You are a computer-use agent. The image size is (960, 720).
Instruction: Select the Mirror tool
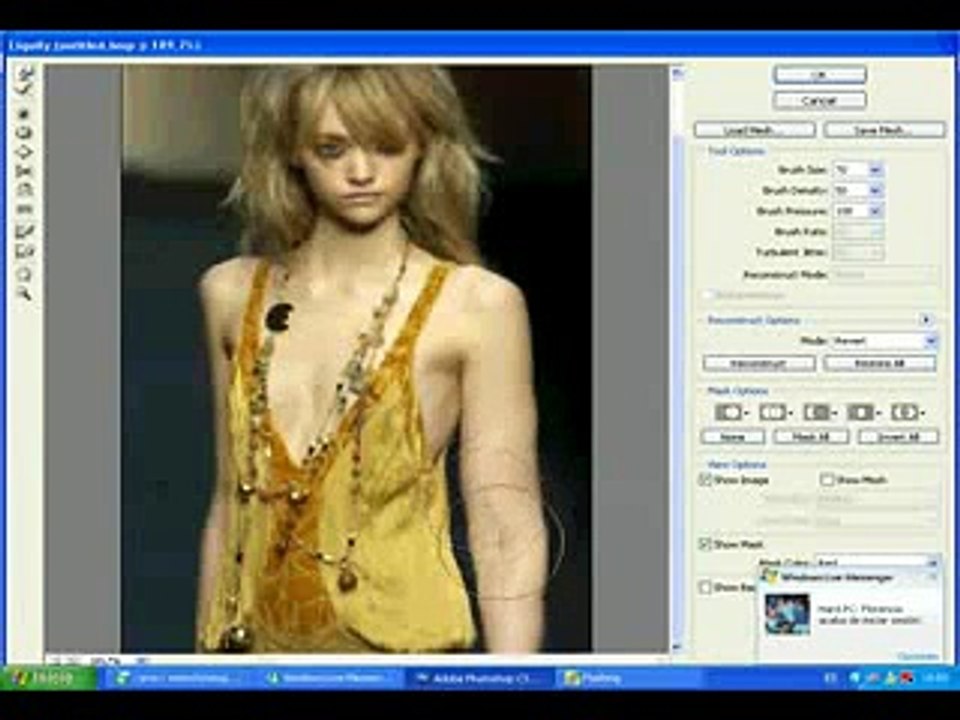pyautogui.click(x=26, y=192)
